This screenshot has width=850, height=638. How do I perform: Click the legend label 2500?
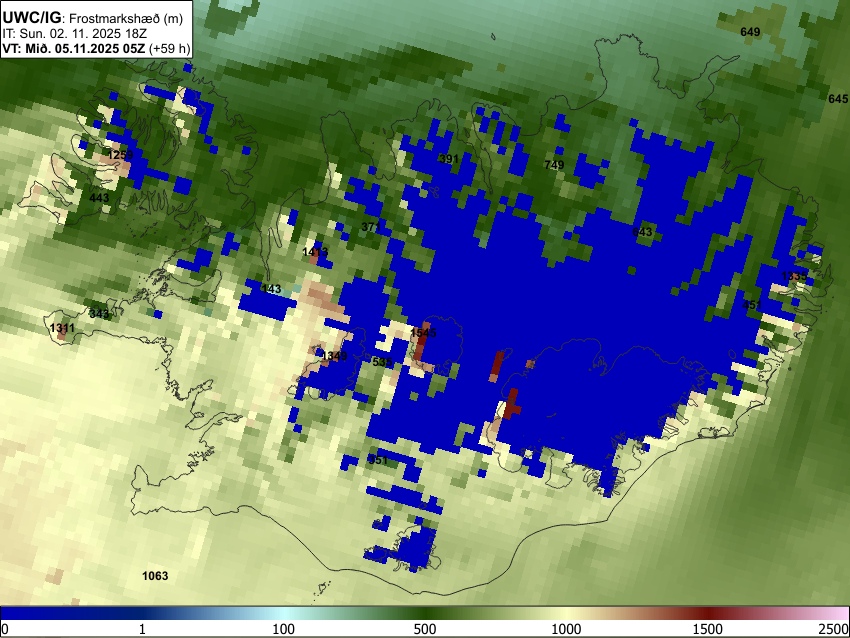[x=834, y=629]
